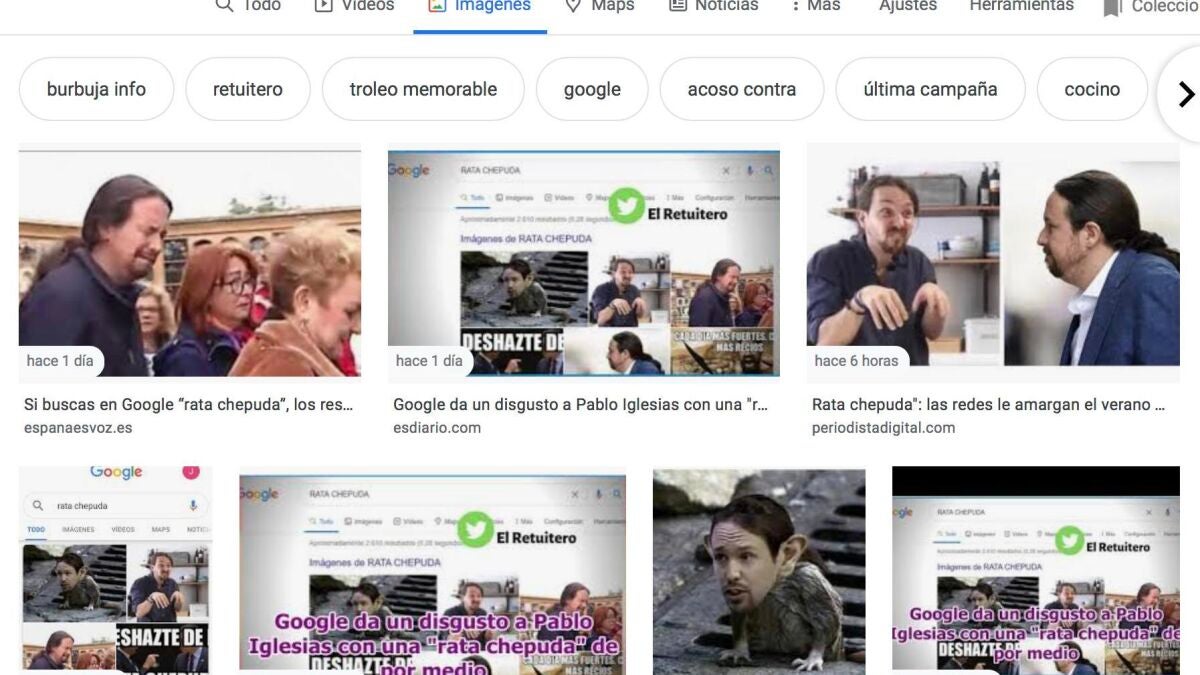Click the Imágenes tab picture icon
Viewport: 1200px width, 675px height.
[436, 6]
